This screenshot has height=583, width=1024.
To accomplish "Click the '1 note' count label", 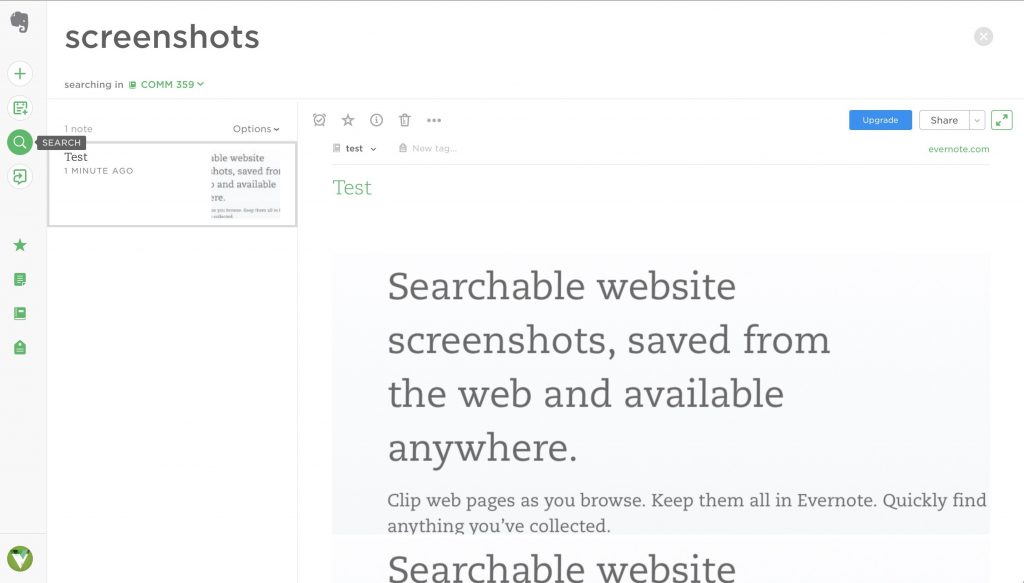I will [x=78, y=129].
